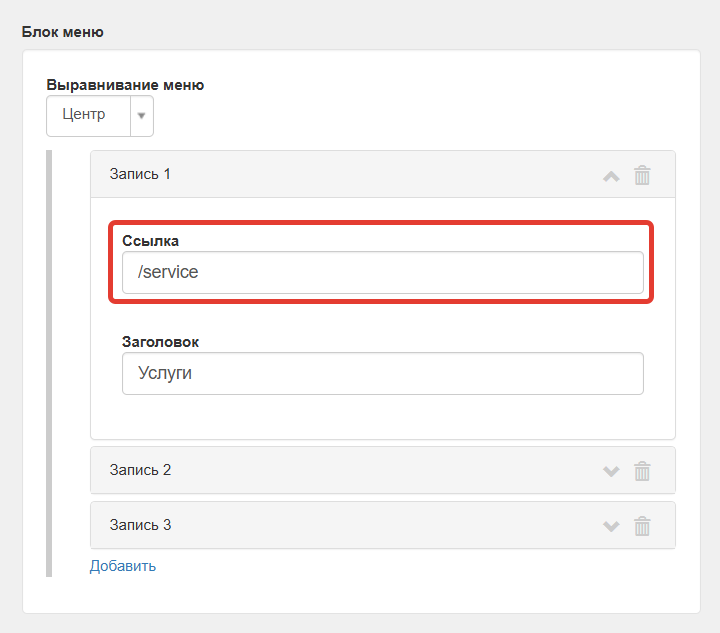Click the Добавить link
720x633 pixels.
point(123,566)
